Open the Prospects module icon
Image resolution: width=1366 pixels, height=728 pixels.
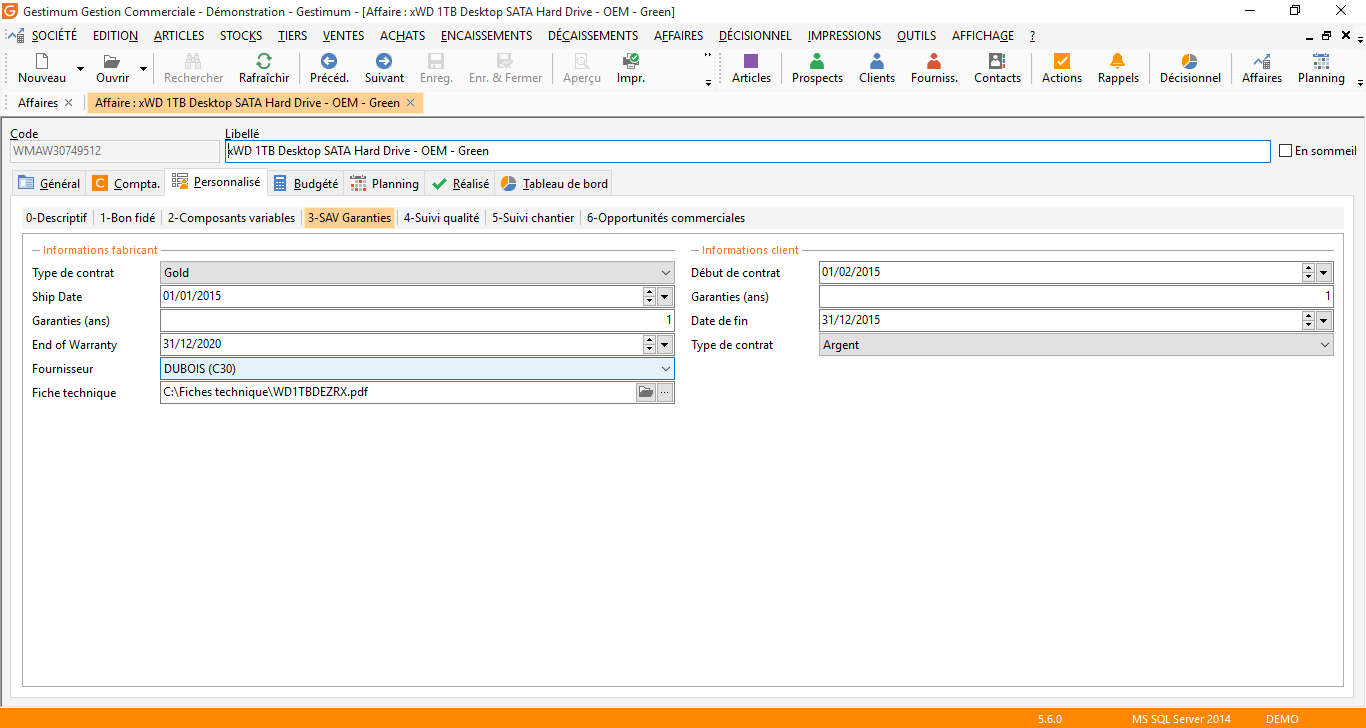tap(817, 61)
